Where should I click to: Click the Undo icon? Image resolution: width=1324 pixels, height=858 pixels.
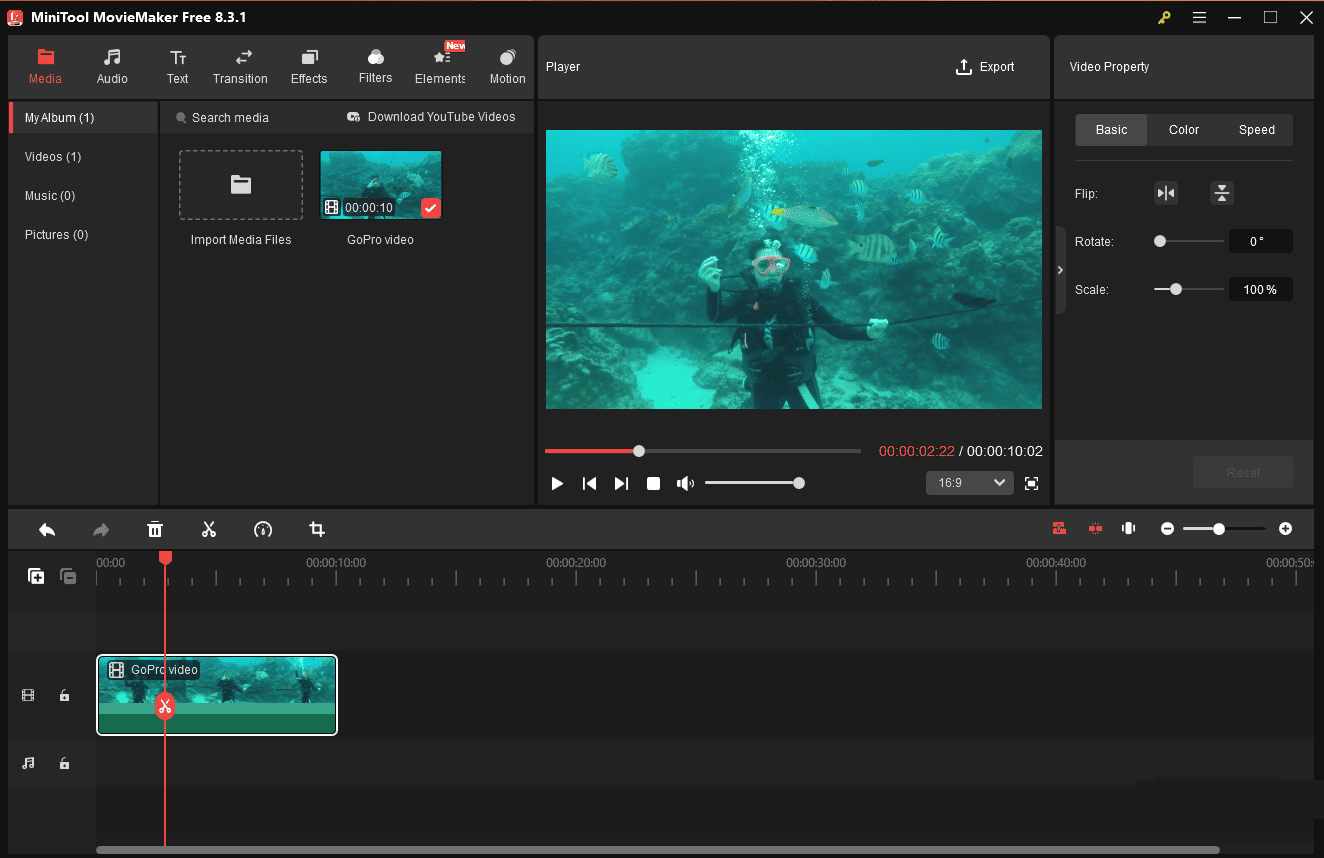point(46,529)
